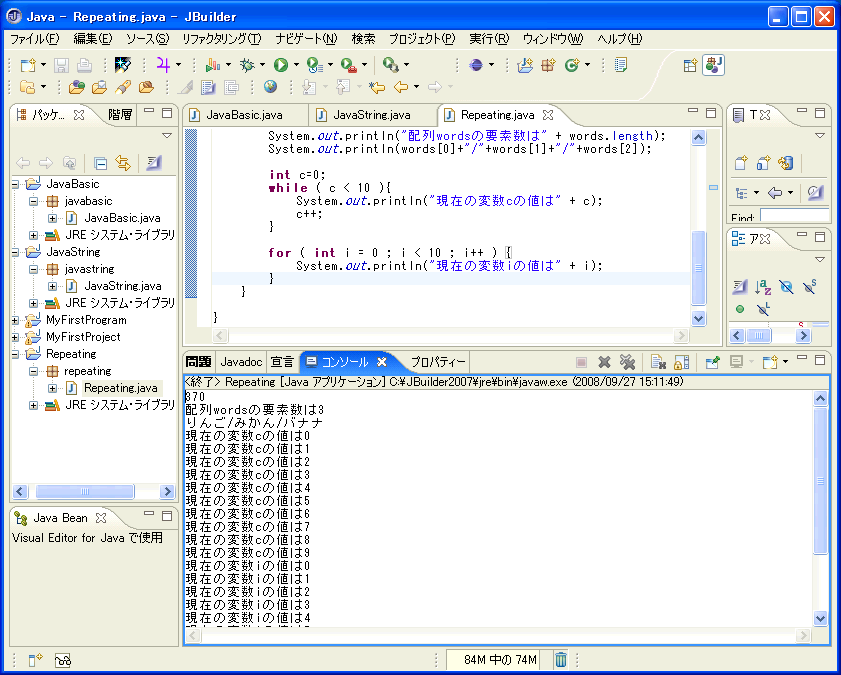This screenshot has width=841, height=675.
Task: Click the New Java Class icon
Action: pyautogui.click(x=572, y=64)
